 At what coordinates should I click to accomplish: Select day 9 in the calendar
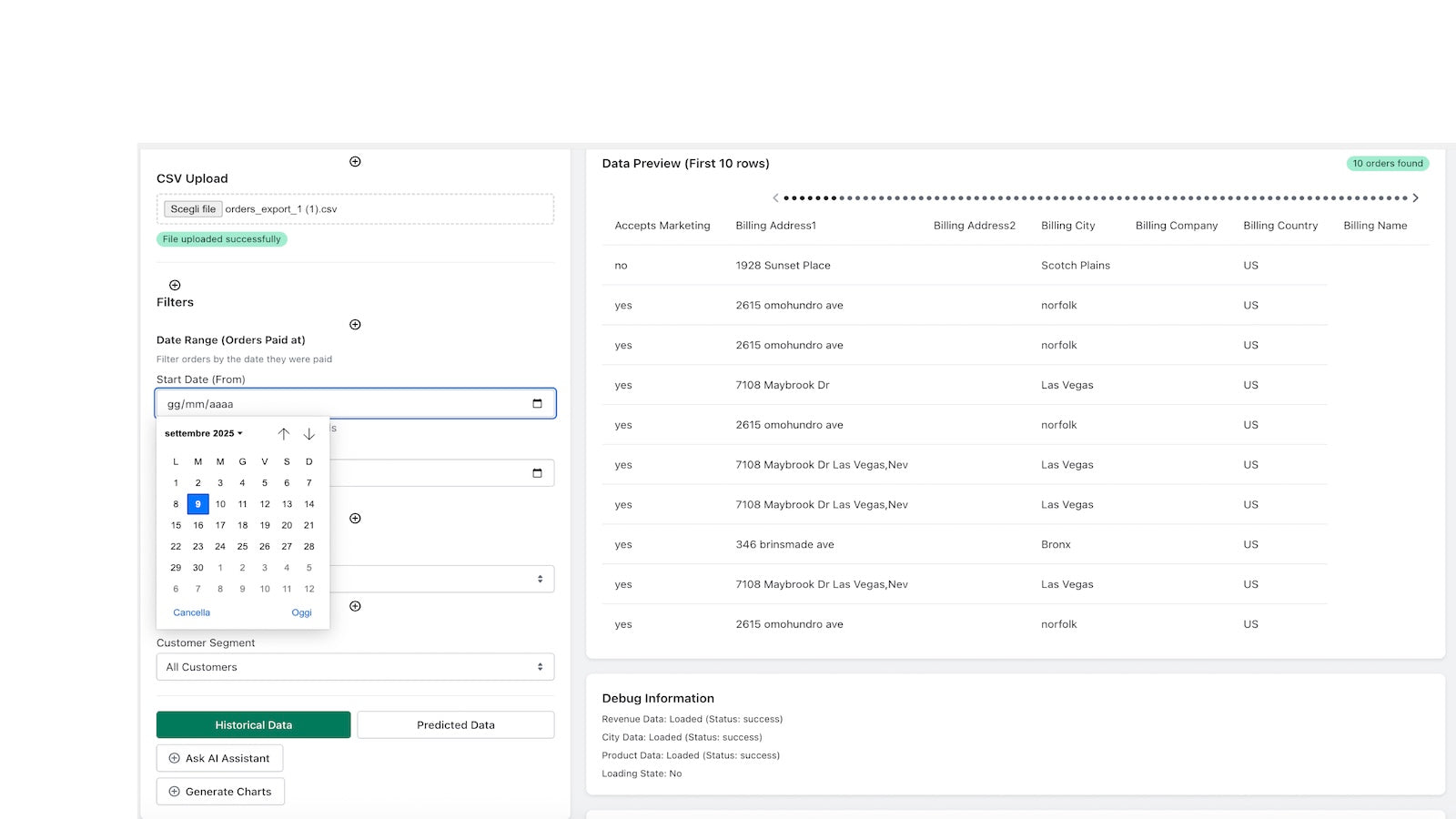click(x=197, y=503)
